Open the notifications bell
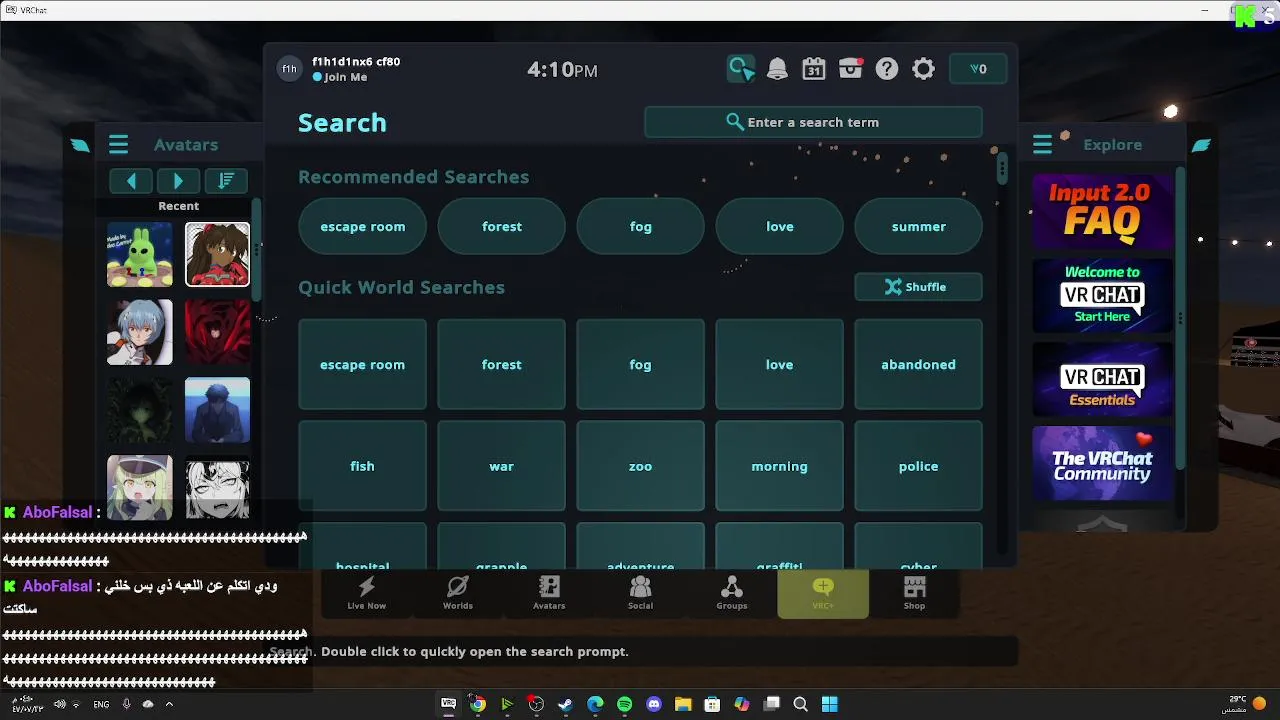1280x720 pixels. tap(777, 69)
